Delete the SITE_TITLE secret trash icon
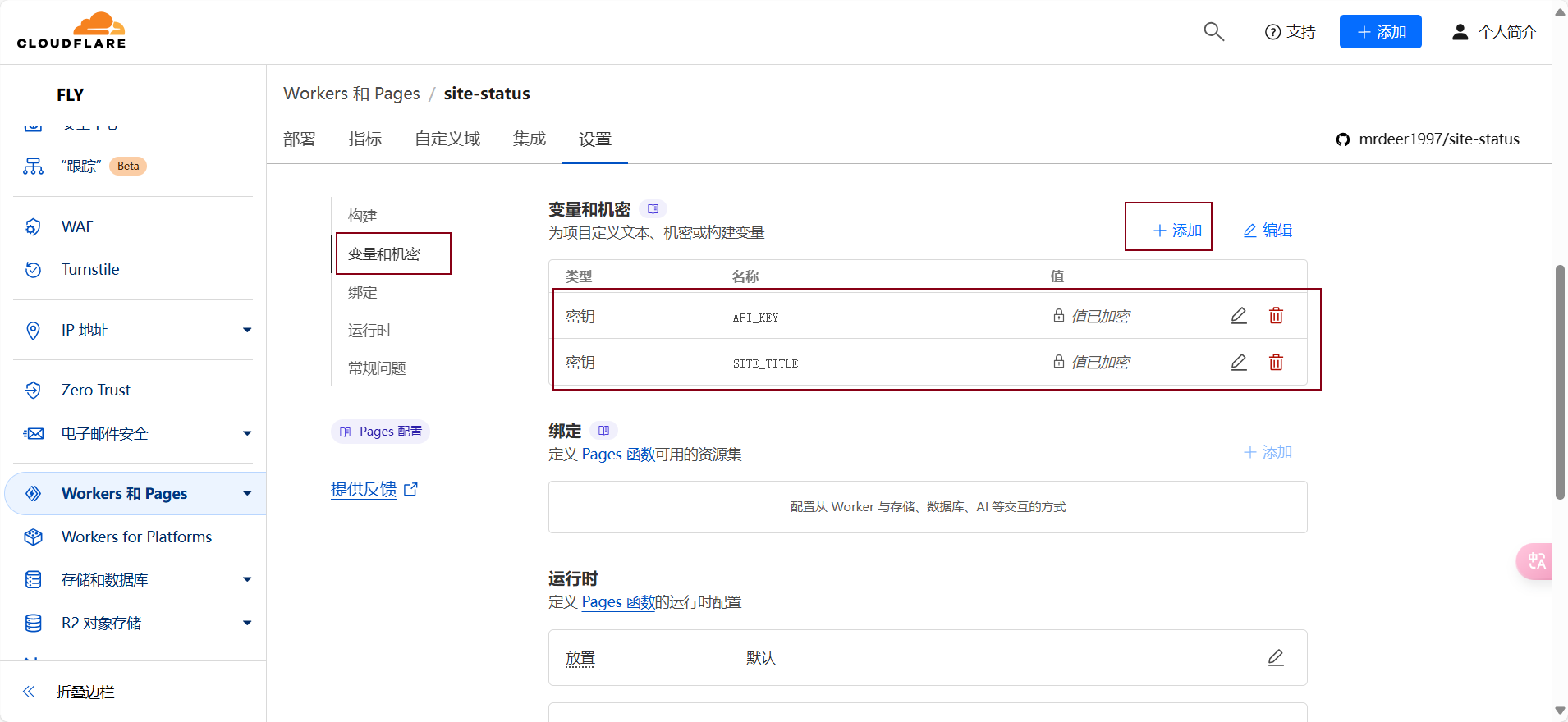 coord(1276,362)
